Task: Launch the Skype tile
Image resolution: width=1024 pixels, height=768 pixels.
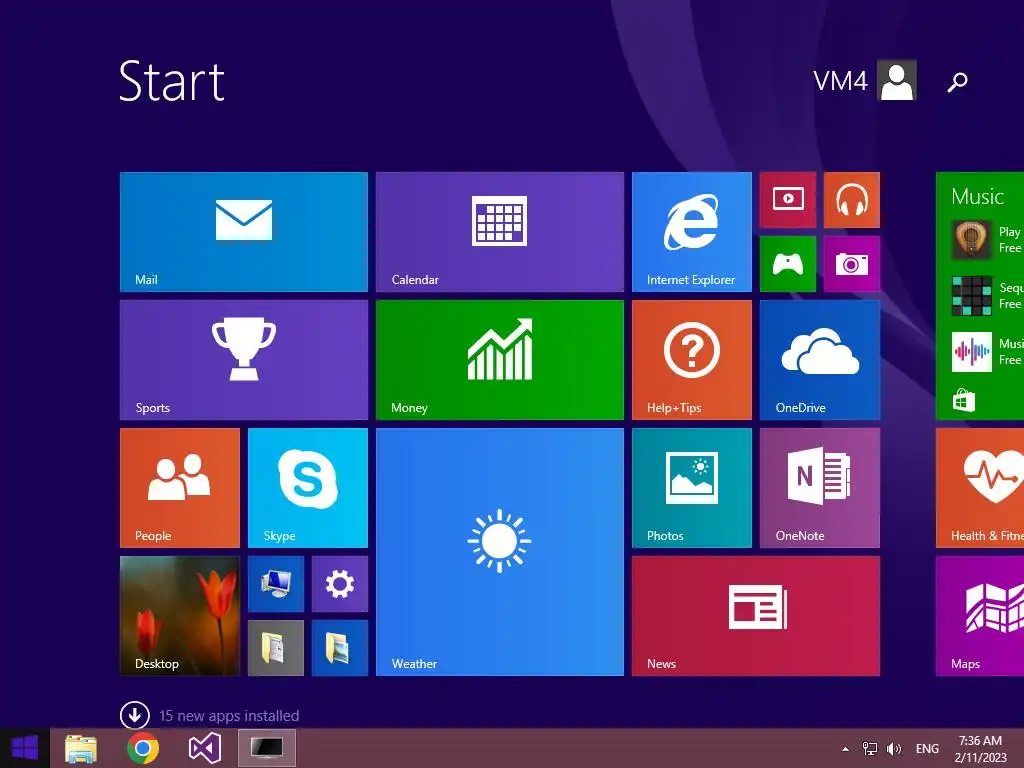Action: point(308,488)
